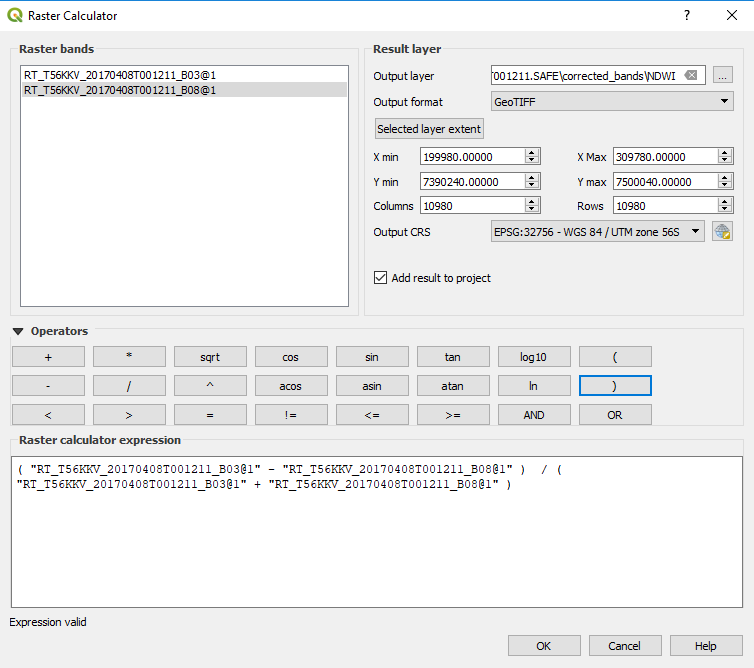Add the division operator
754x668 pixels.
[129, 386]
